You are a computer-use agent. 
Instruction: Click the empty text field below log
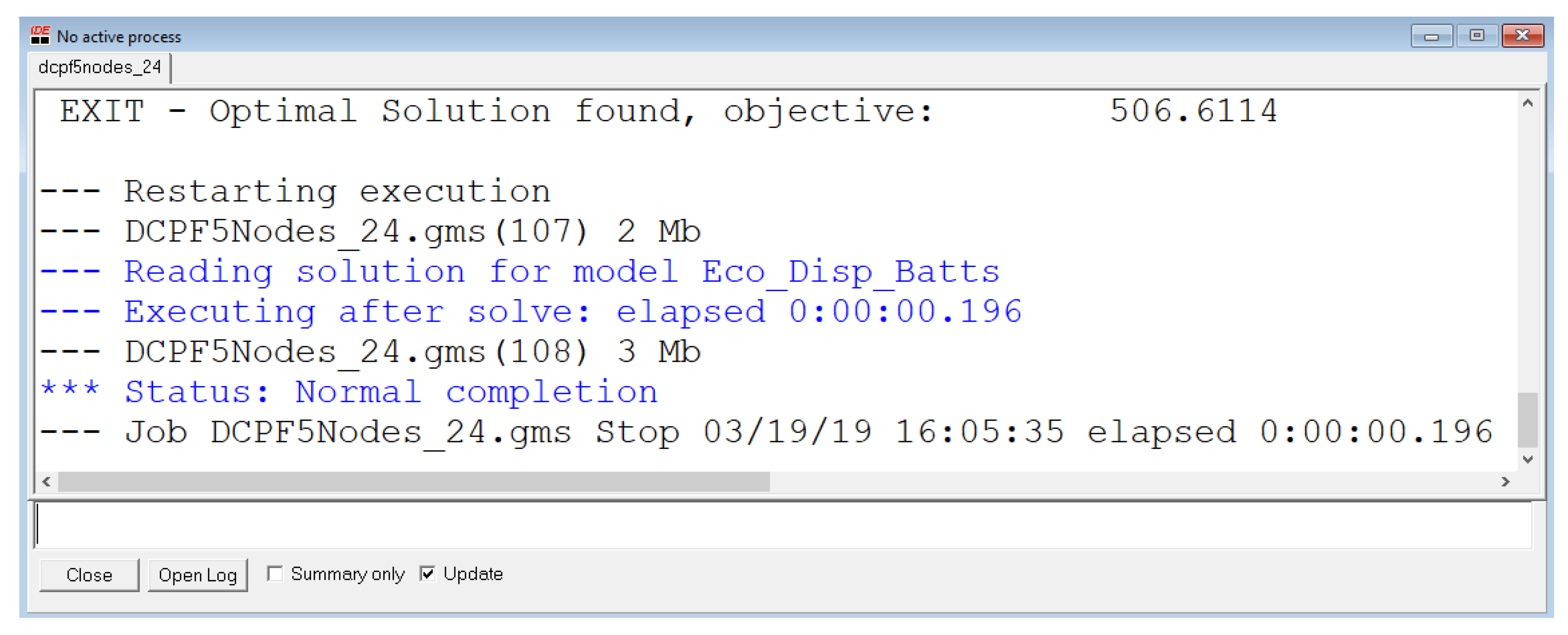point(782,525)
